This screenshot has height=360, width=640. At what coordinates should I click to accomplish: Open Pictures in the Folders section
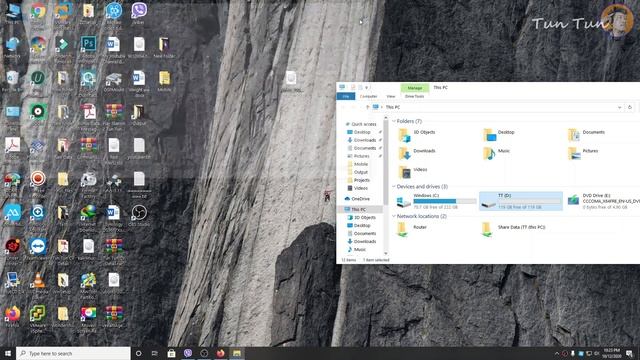583,152
